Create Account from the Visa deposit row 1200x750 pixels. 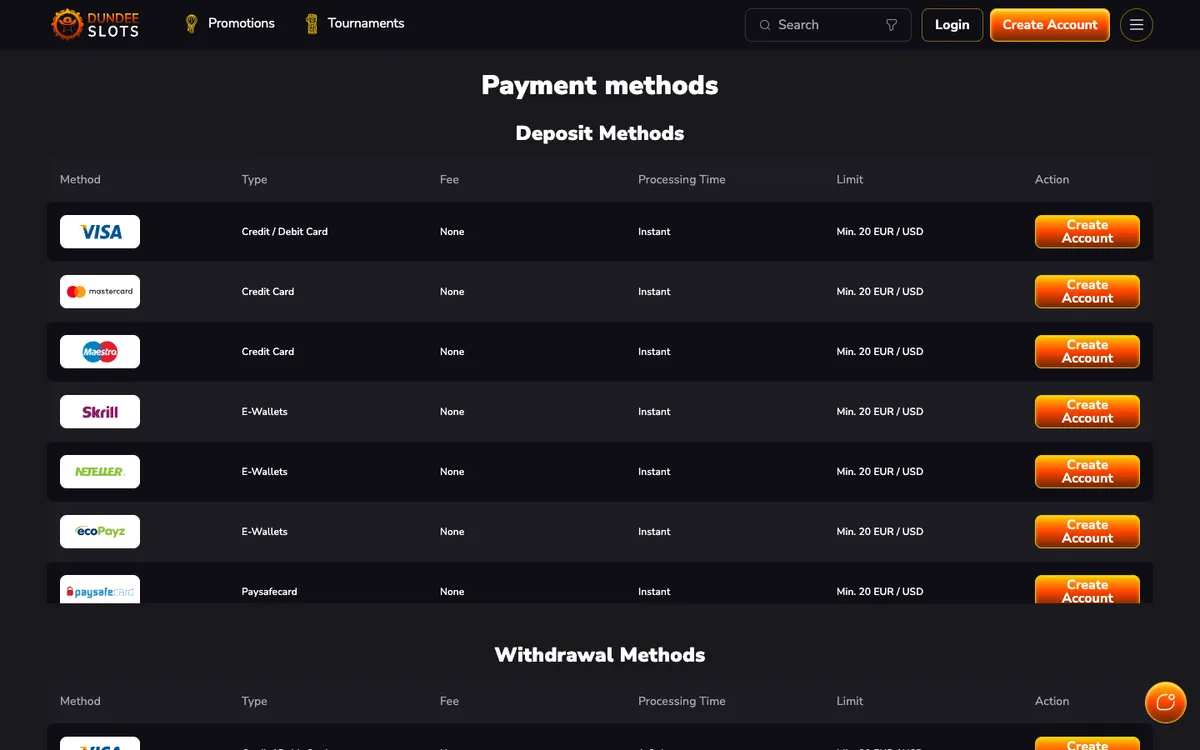coord(1087,232)
